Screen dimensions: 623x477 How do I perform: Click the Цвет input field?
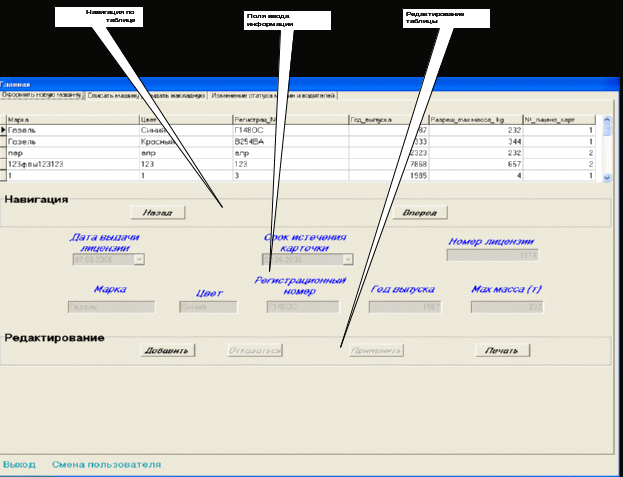tap(208, 307)
